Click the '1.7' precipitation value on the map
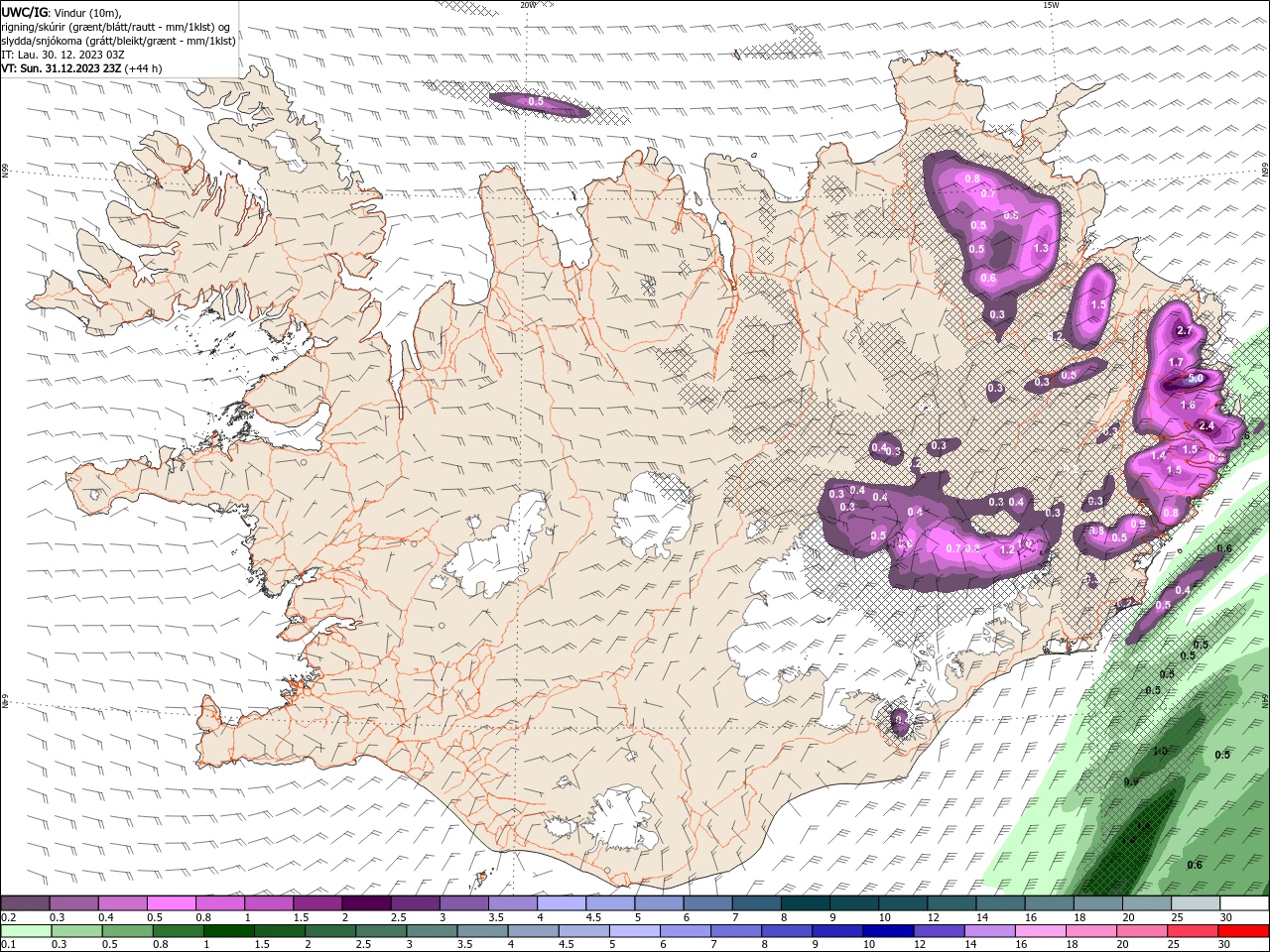Viewport: 1270px width, 952px height. [x=1177, y=362]
